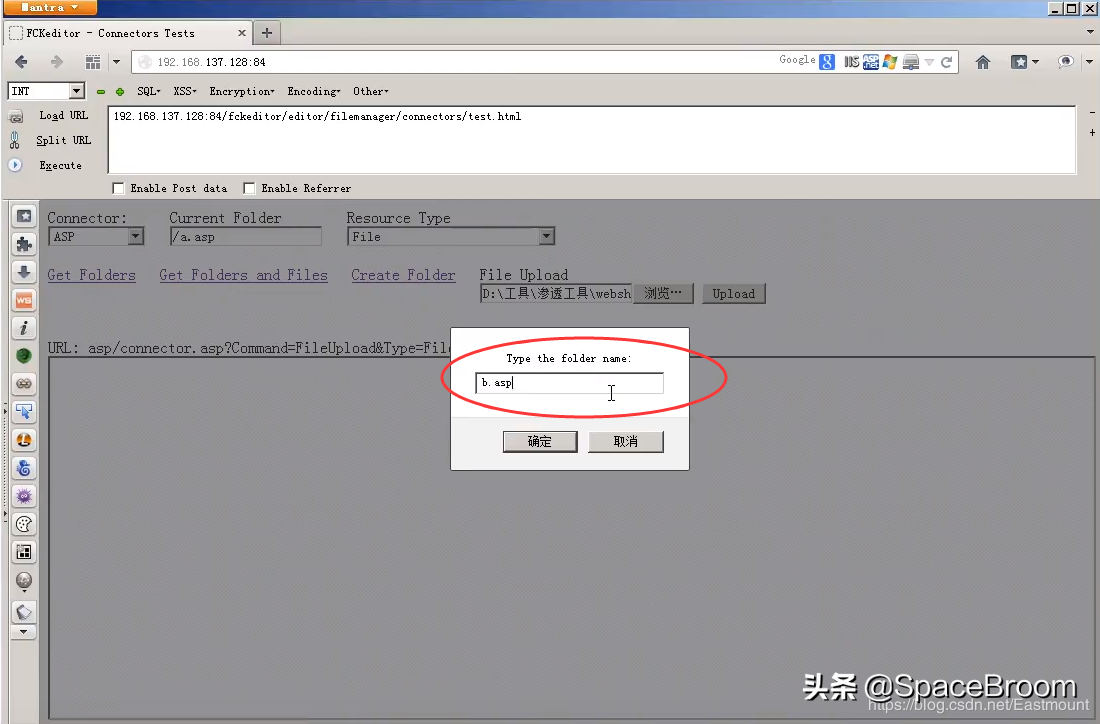
Task: Click the Upload button
Action: tap(734, 294)
